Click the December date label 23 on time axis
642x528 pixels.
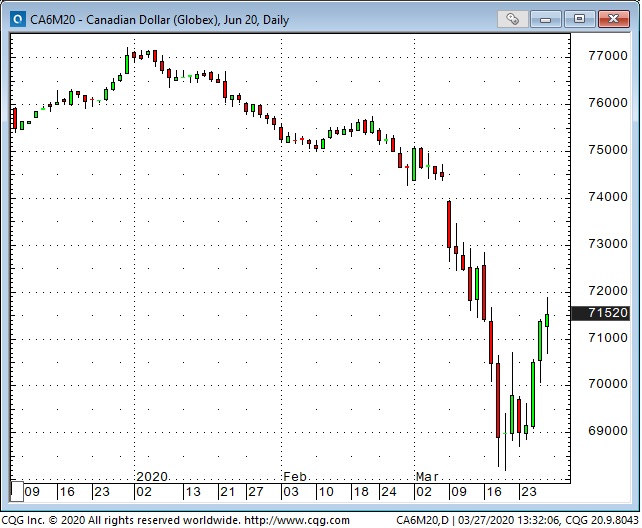pyautogui.click(x=102, y=492)
